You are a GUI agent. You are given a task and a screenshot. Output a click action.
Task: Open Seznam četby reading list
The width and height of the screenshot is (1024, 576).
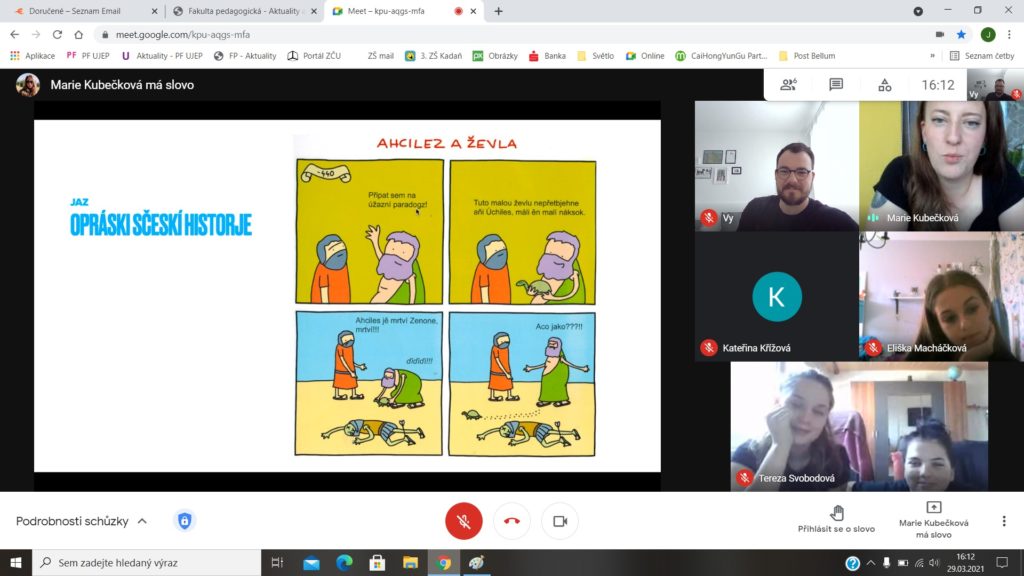982,56
